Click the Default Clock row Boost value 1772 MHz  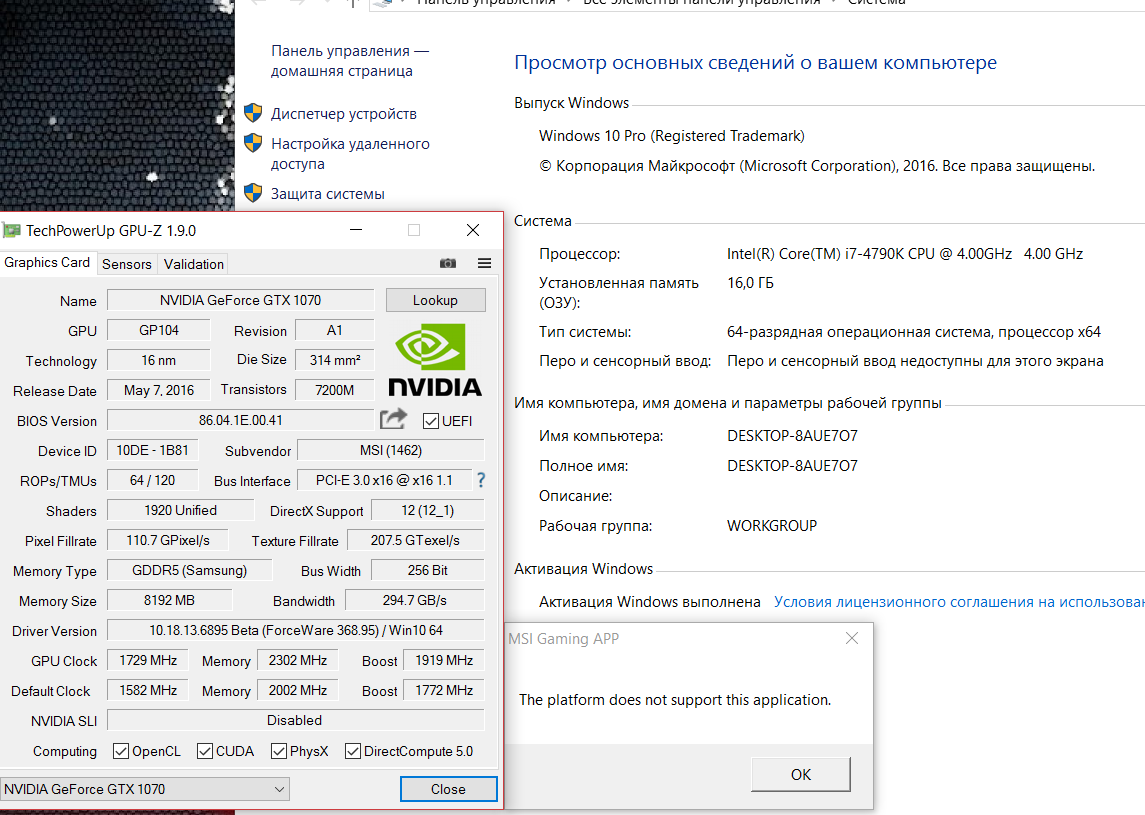(x=444, y=689)
